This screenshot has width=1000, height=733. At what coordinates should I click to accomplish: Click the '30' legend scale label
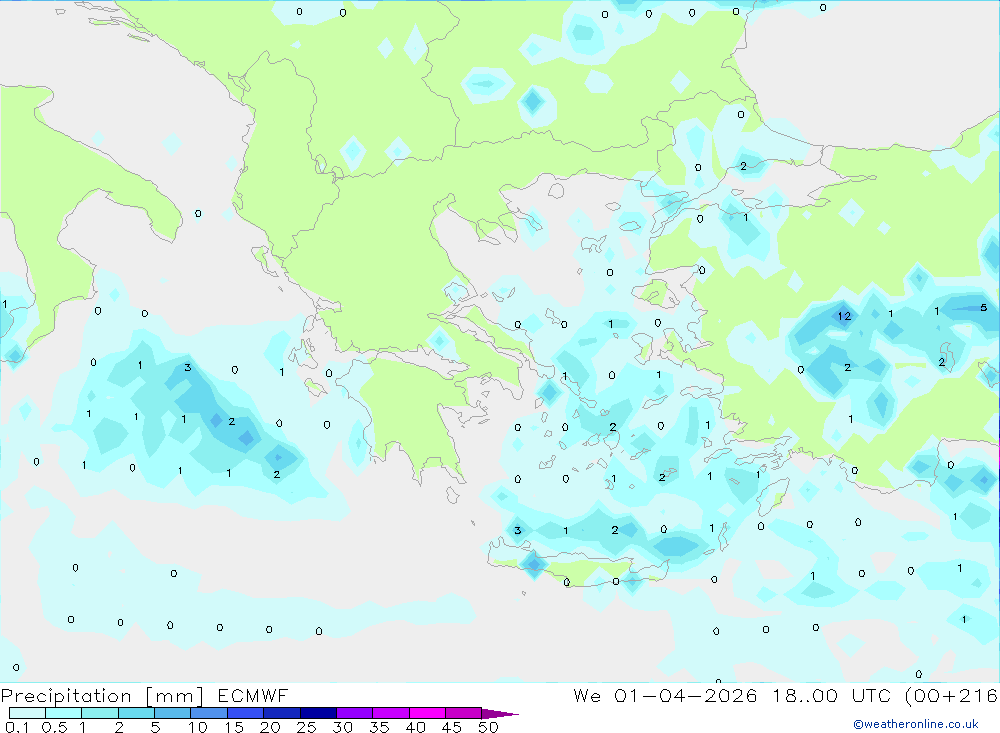click(x=342, y=727)
